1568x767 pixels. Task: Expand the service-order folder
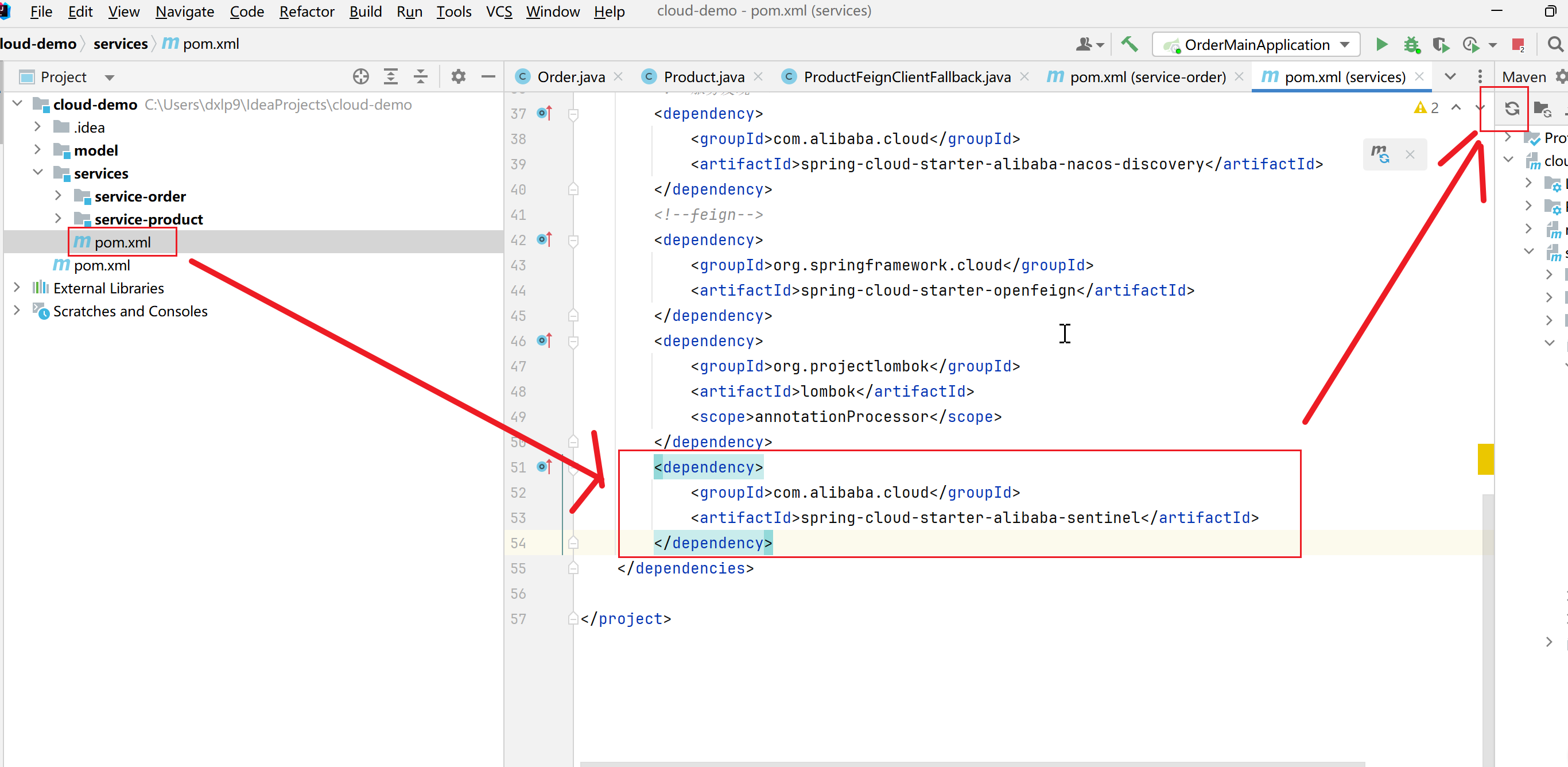58,196
